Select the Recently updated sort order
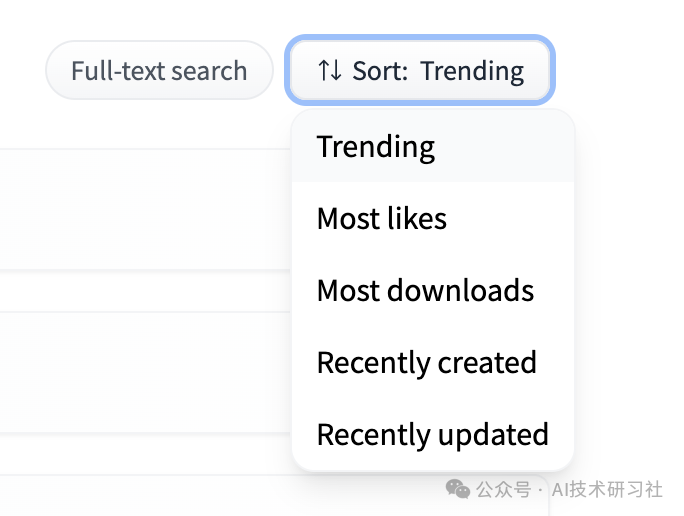This screenshot has height=516, width=684. coord(432,435)
